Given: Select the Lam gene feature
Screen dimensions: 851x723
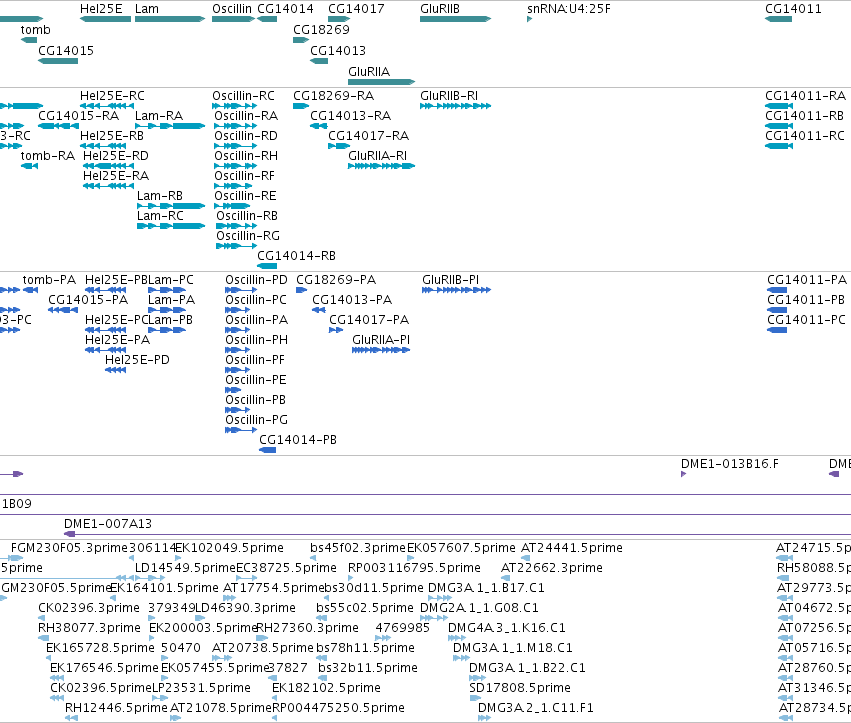Looking at the screenshot, I should click(170, 19).
